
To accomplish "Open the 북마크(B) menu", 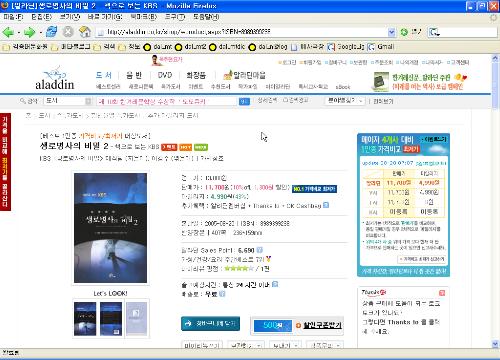I will [144, 17].
